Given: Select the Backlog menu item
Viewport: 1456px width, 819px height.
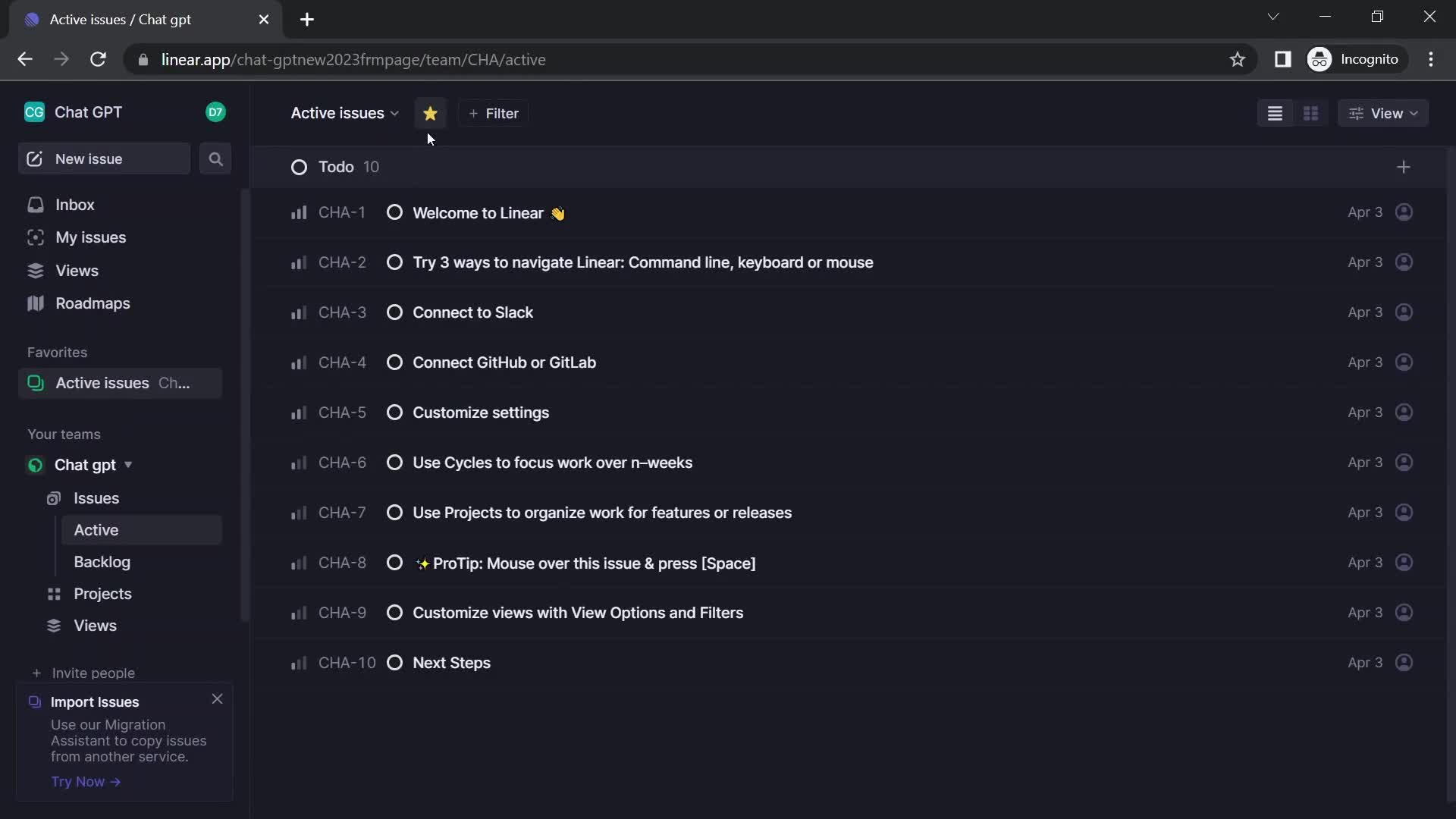Looking at the screenshot, I should 101,561.
